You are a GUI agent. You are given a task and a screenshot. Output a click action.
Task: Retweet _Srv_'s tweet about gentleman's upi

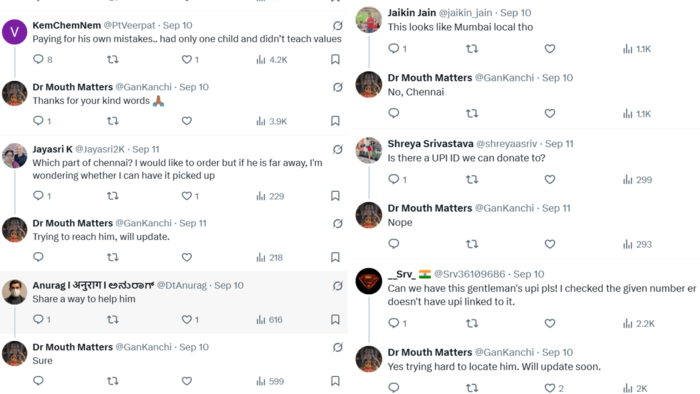pyautogui.click(x=472, y=323)
